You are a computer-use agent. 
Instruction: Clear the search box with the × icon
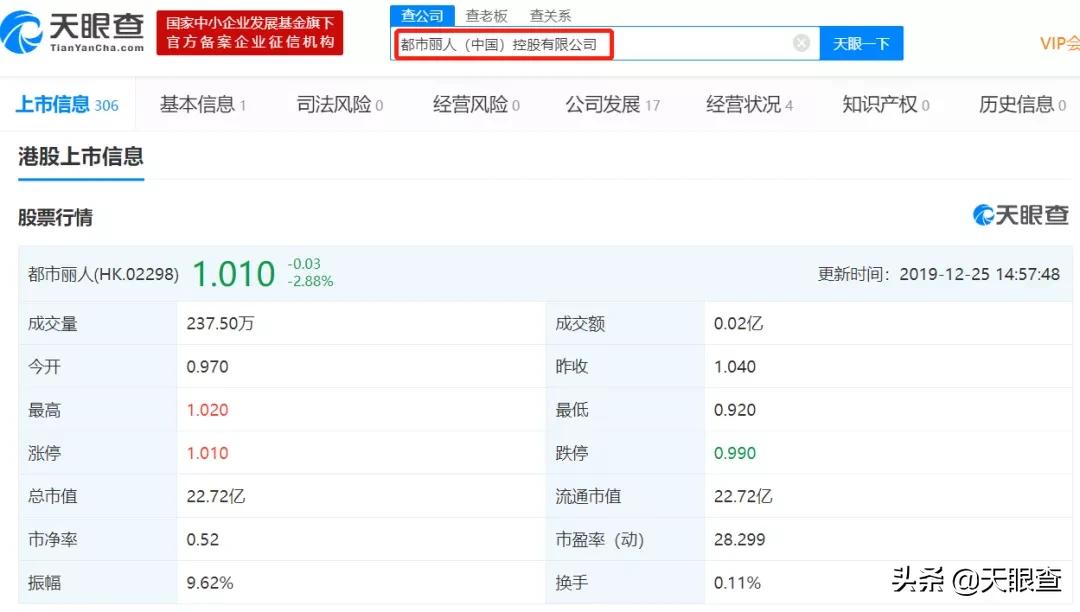(x=800, y=42)
